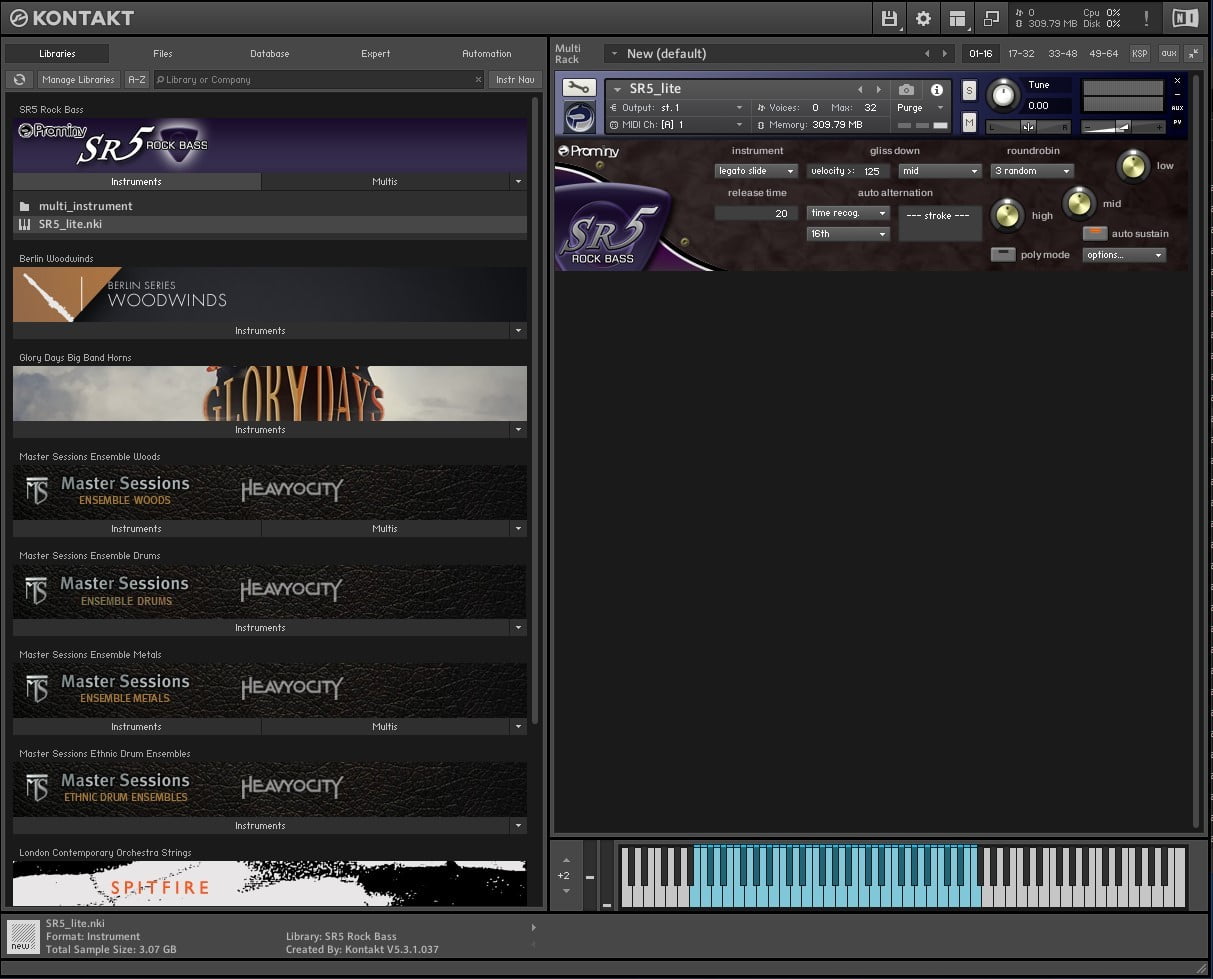Expand the SR5 Rock Bass library options arrow
Image resolution: width=1213 pixels, height=979 pixels.
pos(518,182)
